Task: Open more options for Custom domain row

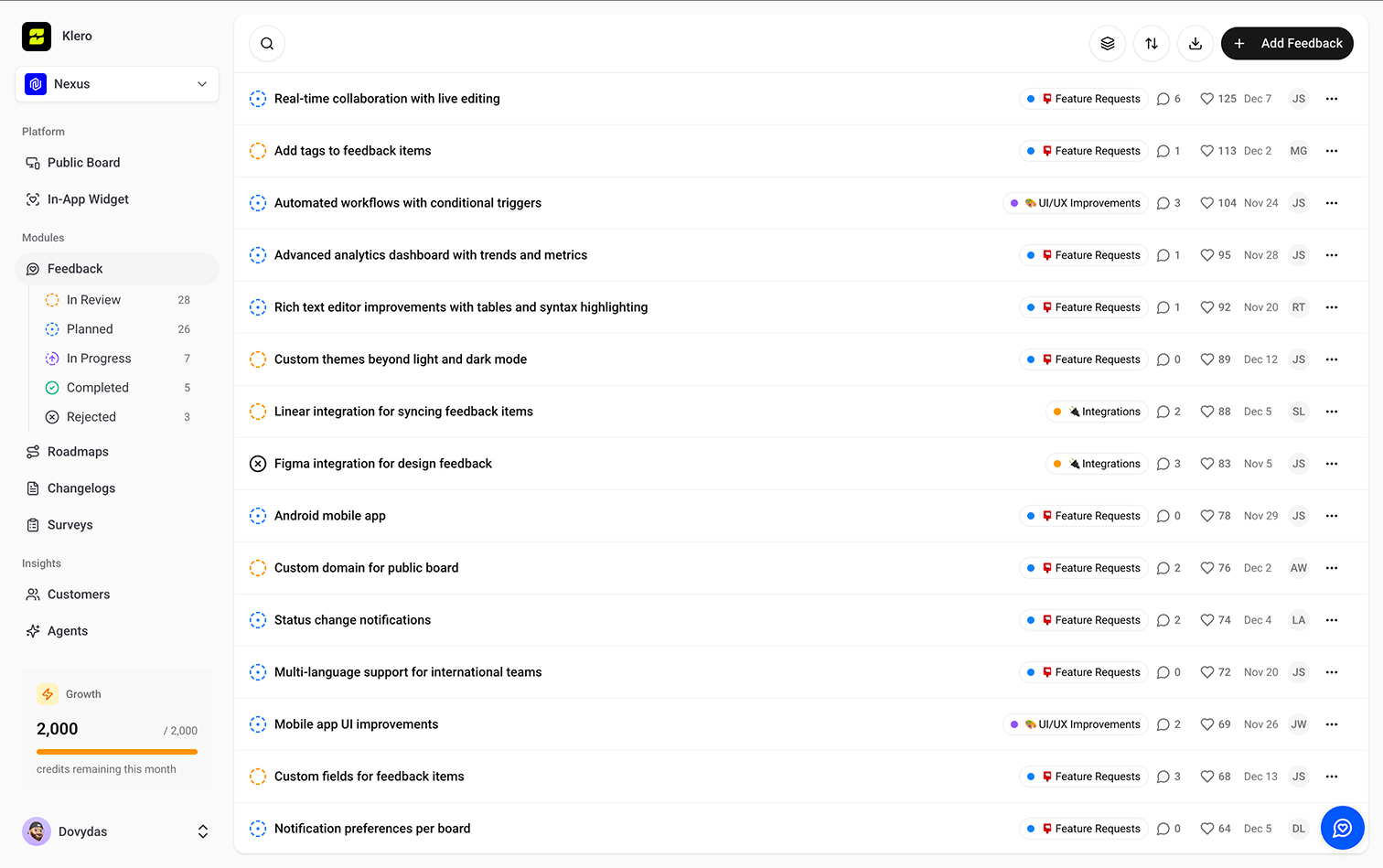Action: tap(1332, 568)
